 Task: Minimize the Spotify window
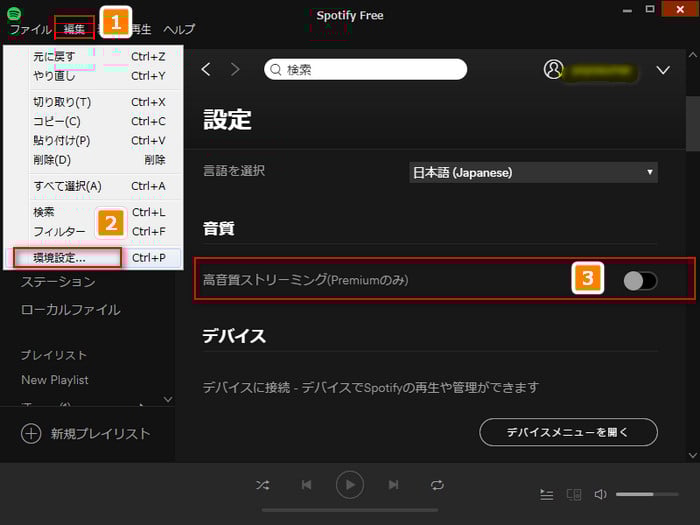point(627,10)
